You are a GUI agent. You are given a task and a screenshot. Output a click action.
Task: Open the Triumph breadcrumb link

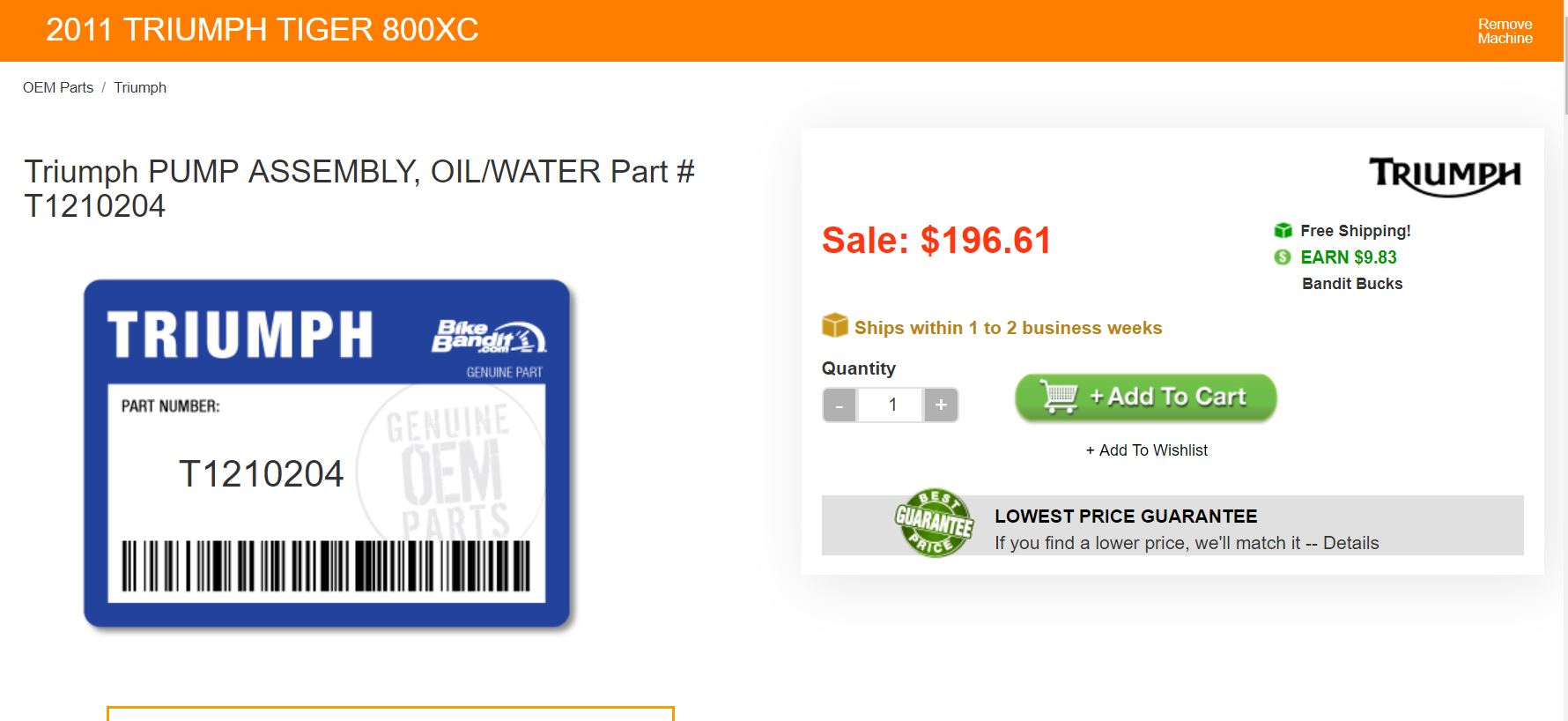[x=140, y=87]
